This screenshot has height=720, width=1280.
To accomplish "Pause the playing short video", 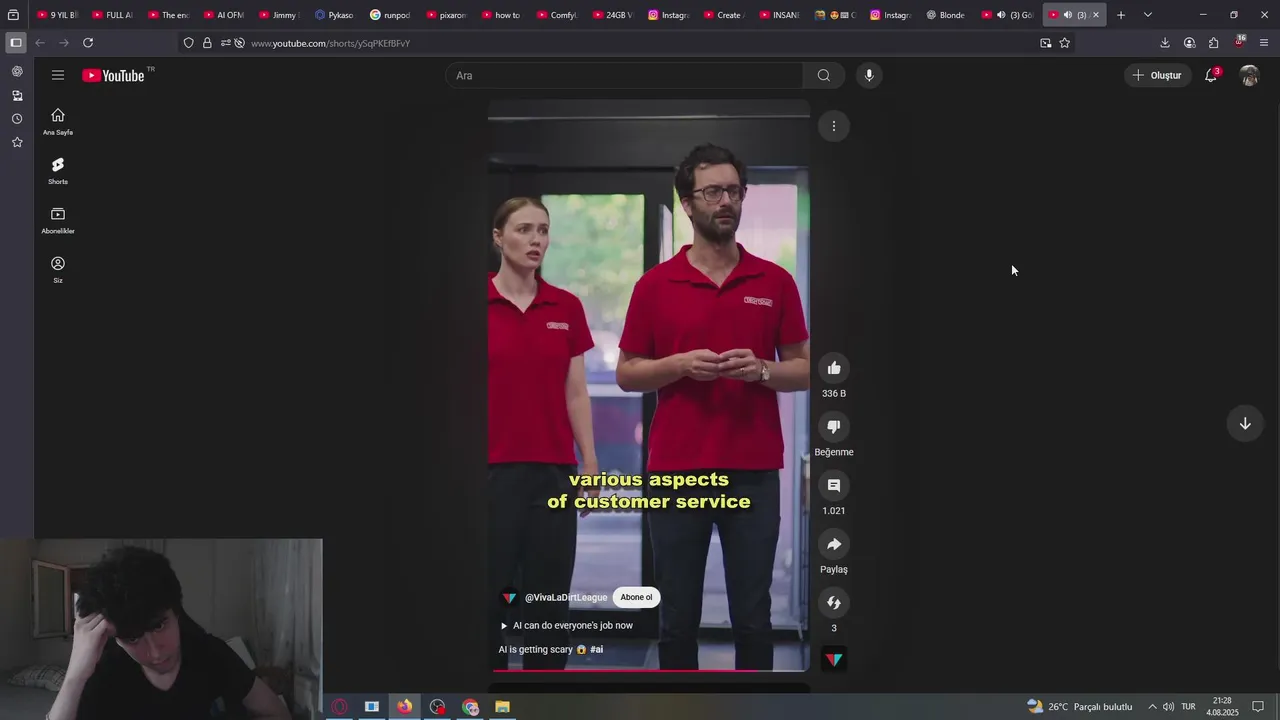I will coord(649,385).
